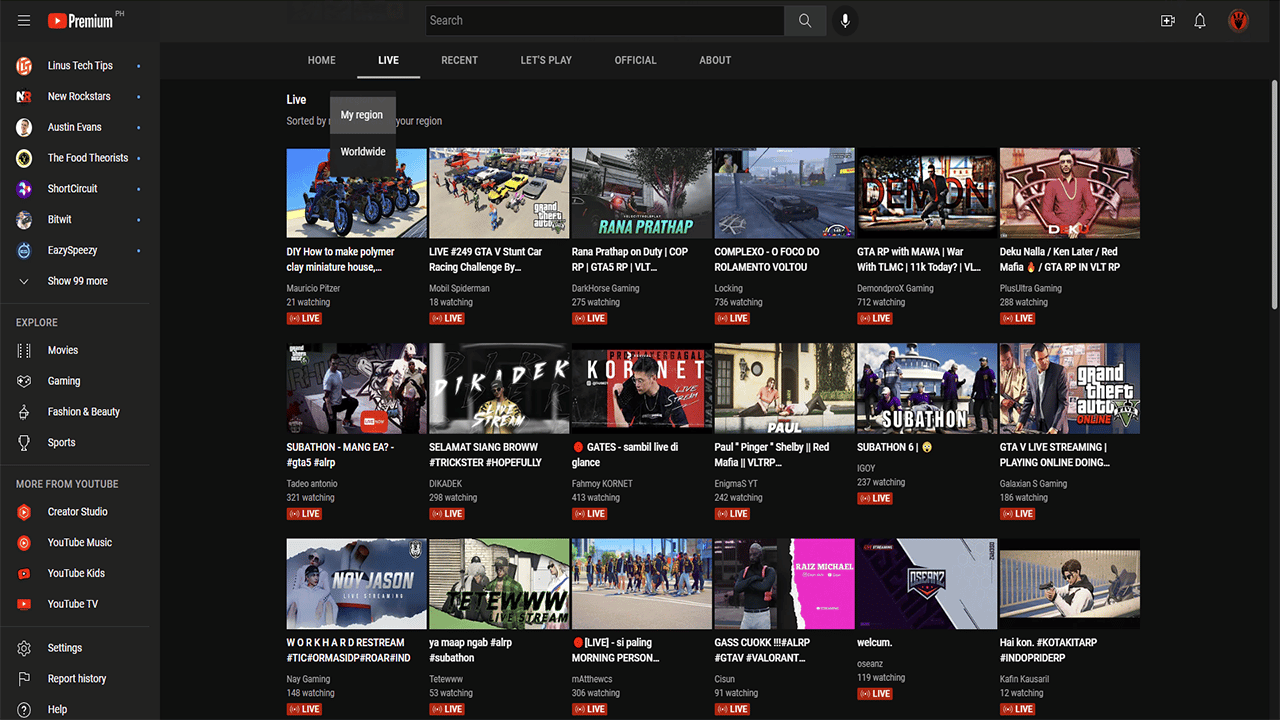Click LIVE badge under Mobil Spiderman
Image resolution: width=1280 pixels, height=720 pixels.
tap(447, 319)
